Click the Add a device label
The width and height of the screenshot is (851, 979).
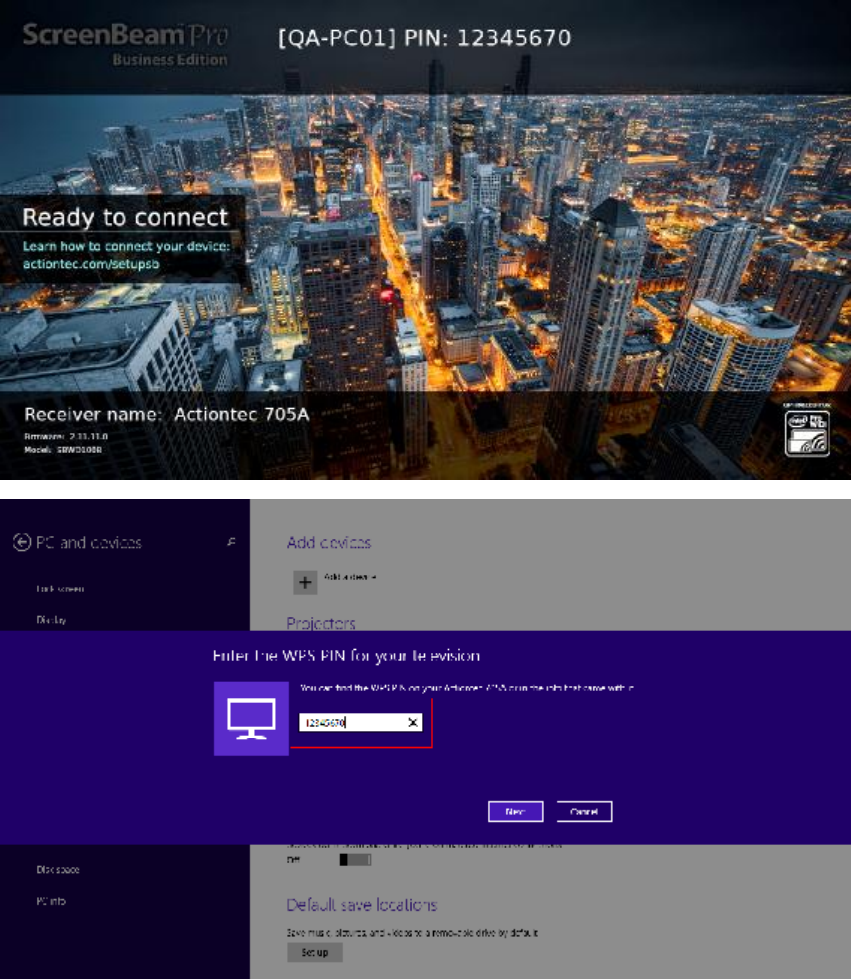tap(350, 577)
